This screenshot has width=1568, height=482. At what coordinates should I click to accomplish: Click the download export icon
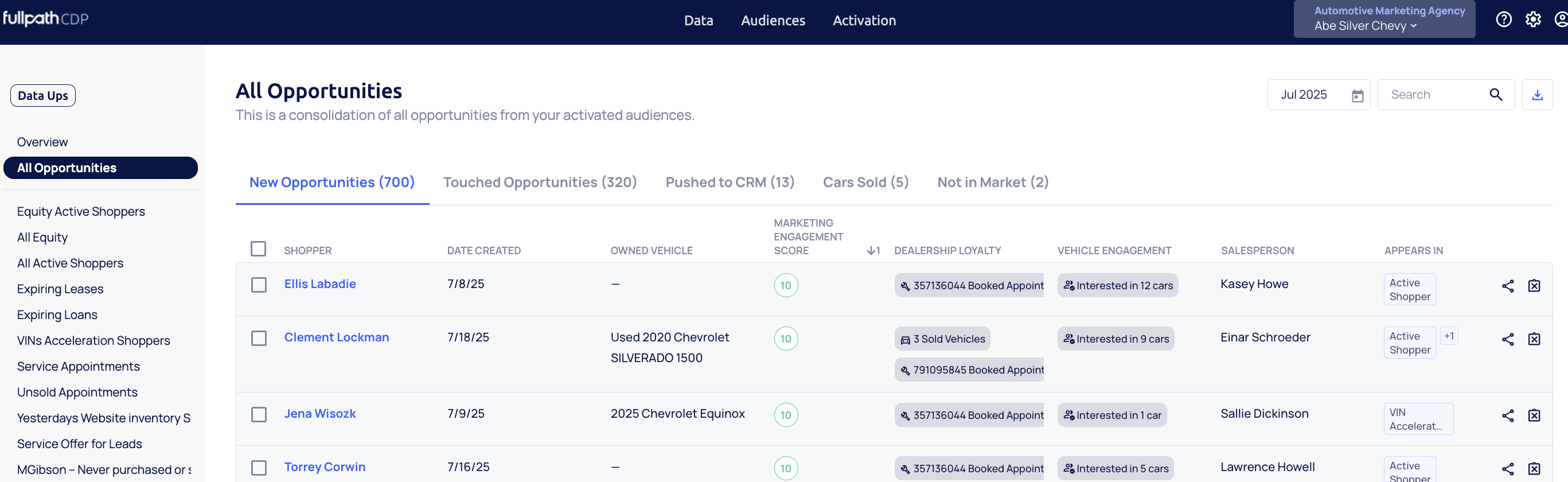pyautogui.click(x=1536, y=95)
